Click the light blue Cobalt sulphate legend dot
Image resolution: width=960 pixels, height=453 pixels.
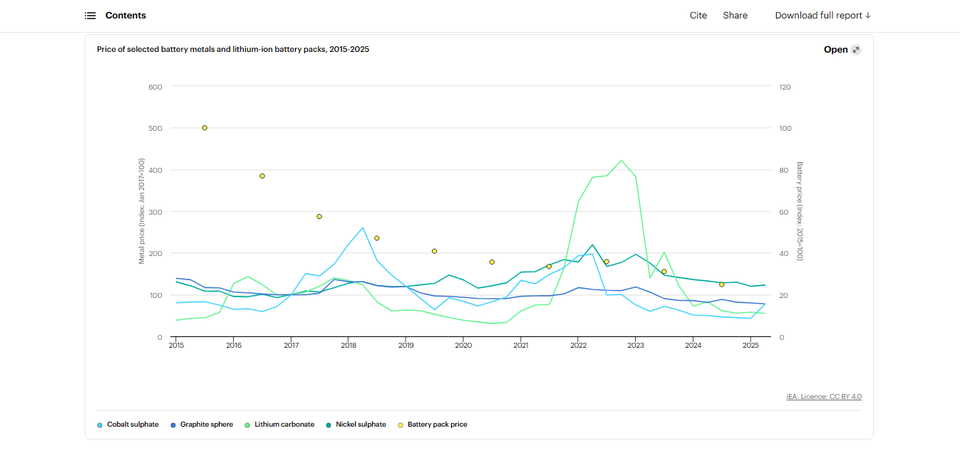[x=100, y=425]
